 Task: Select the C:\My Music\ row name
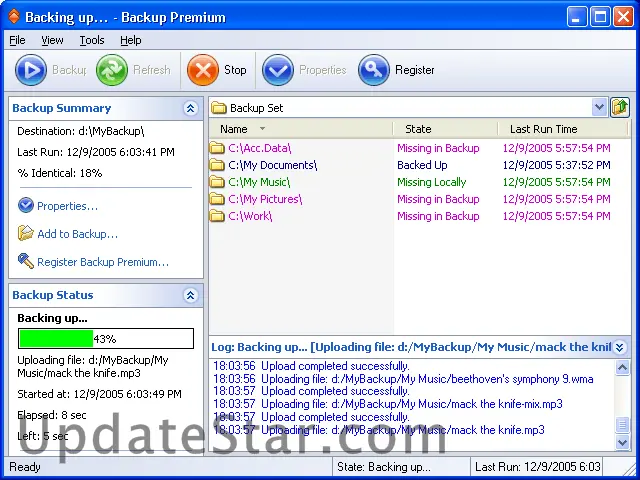[x=259, y=182]
